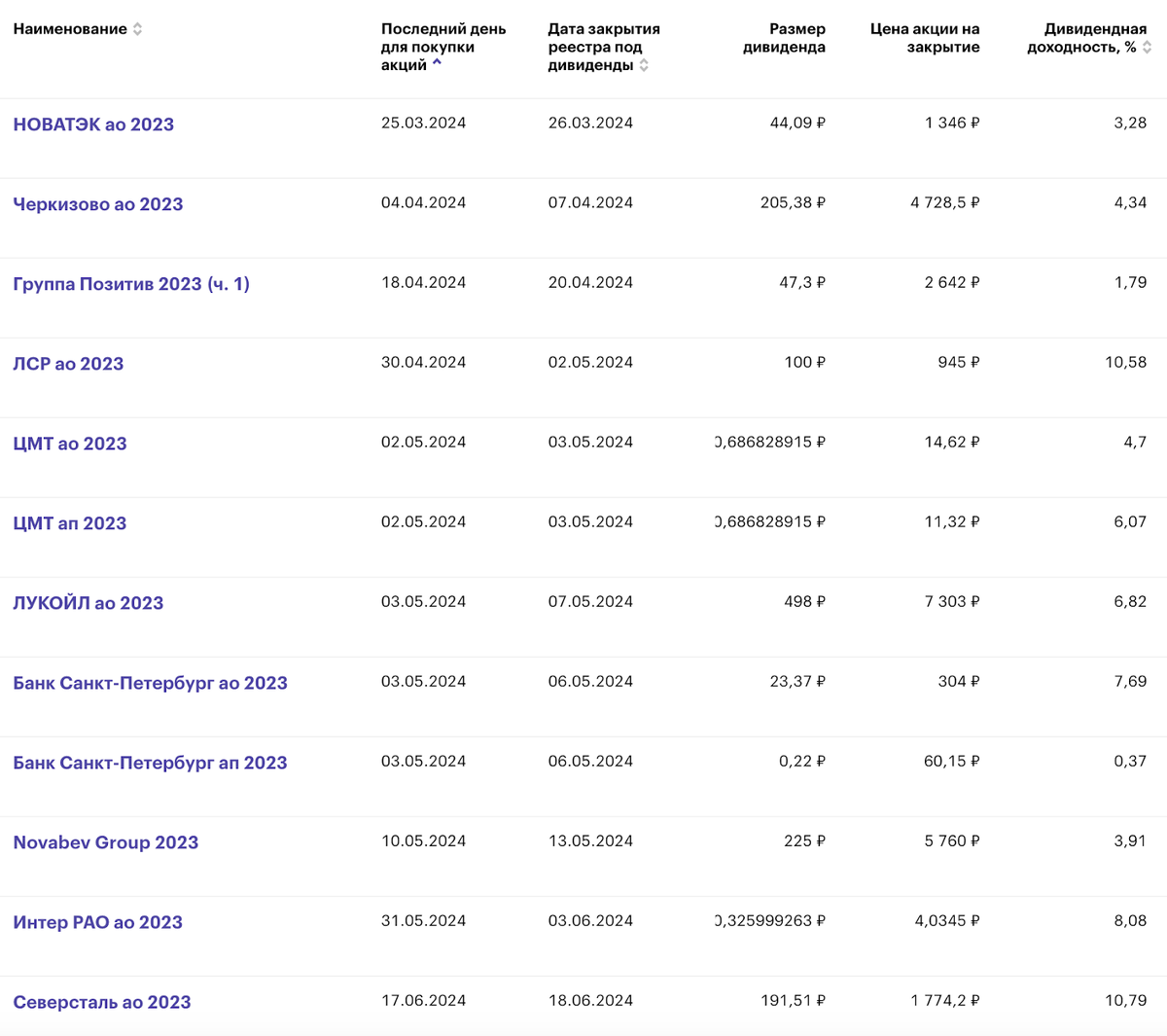Select yield value 0,37
Viewport: 1167px width, 1036px height.
click(x=1130, y=761)
